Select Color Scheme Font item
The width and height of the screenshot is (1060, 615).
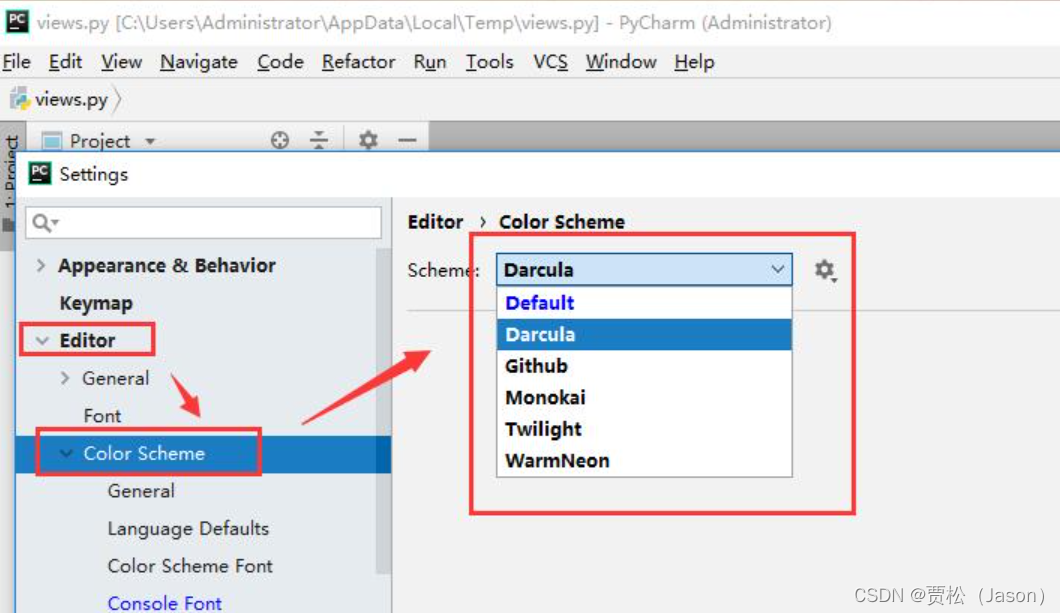pyautogui.click(x=190, y=566)
